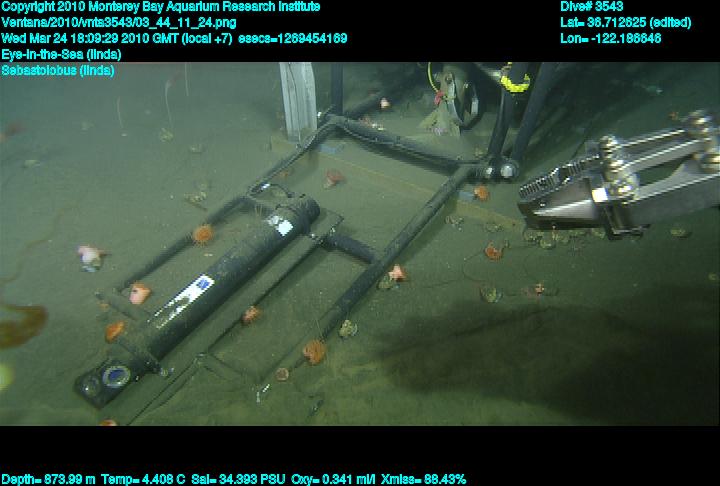Click the yellow-and-black band on the tripod leg
Image resolution: width=720 pixels, height=486 pixels.
tap(515, 83)
